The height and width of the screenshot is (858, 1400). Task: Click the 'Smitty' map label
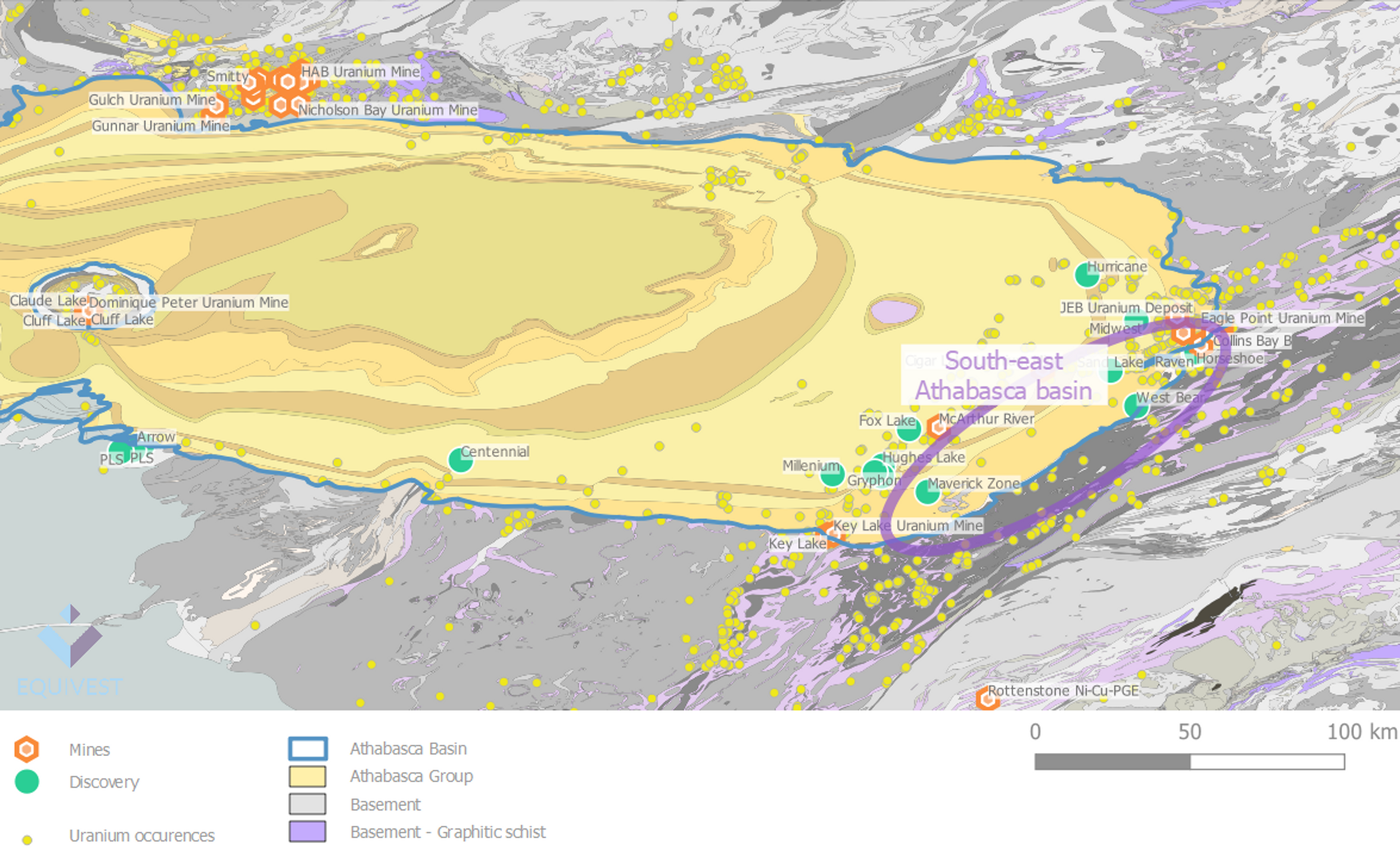coord(228,76)
